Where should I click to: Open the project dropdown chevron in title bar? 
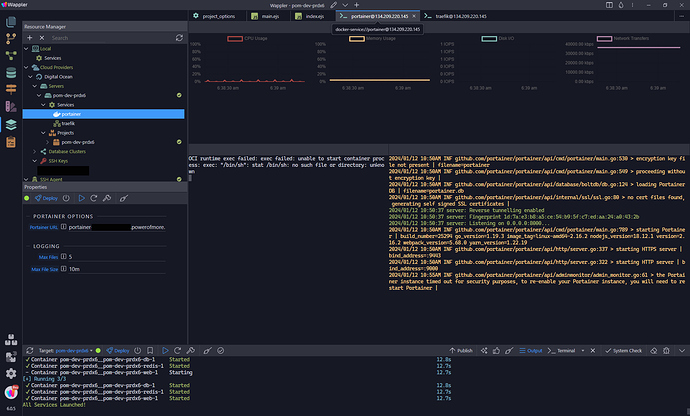tap(345, 5)
